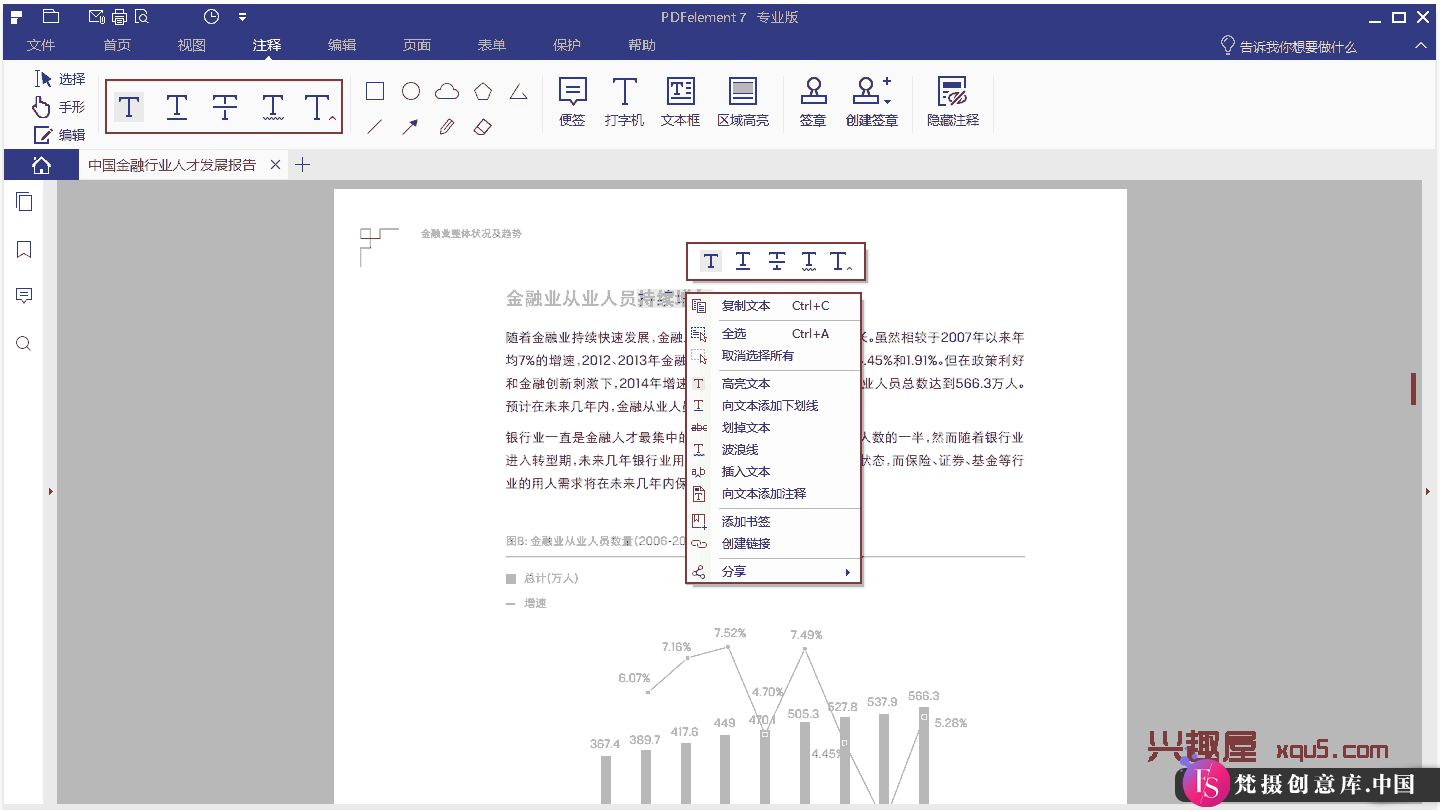Switch to 选择 select mode
Image resolution: width=1440 pixels, height=810 pixels.
click(60, 79)
